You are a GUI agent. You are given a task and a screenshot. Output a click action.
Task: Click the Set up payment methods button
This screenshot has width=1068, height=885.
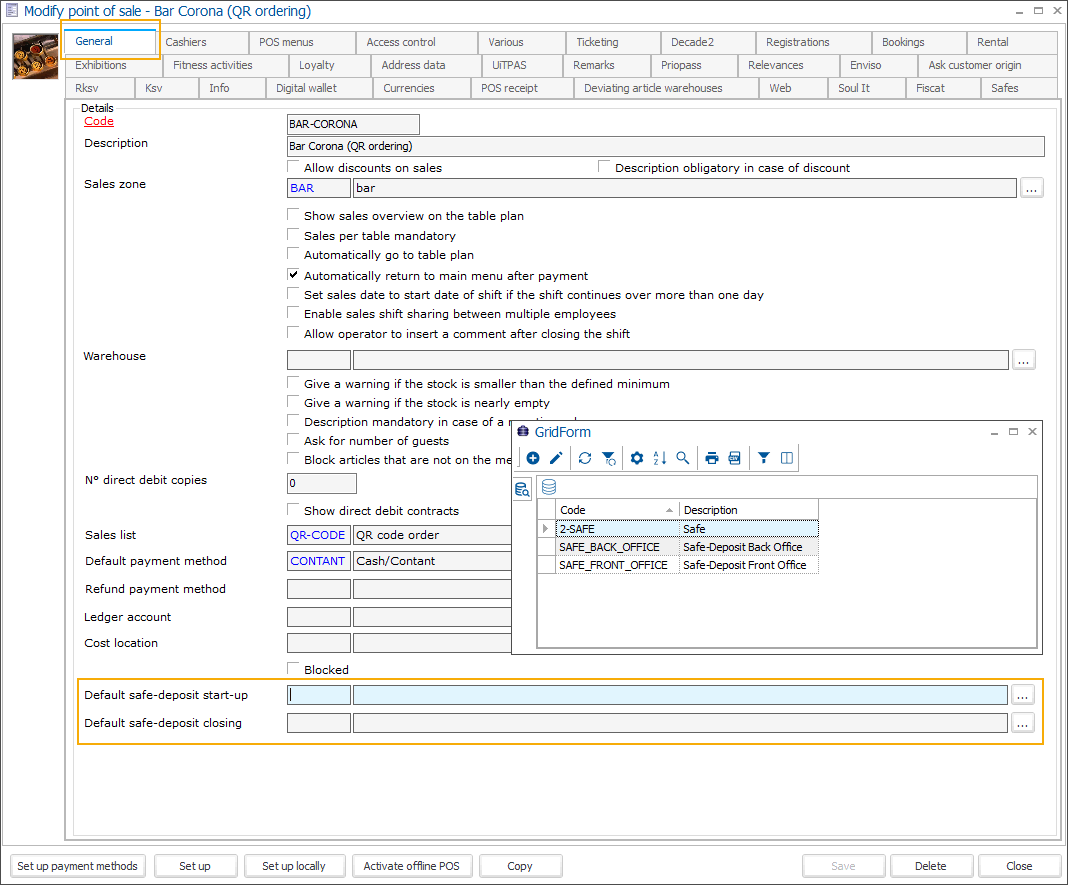(x=78, y=866)
